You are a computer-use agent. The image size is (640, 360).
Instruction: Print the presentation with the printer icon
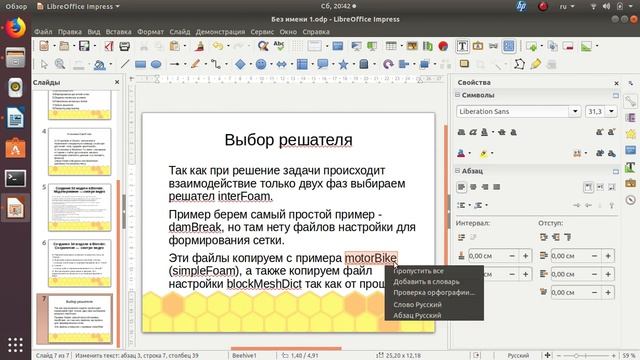[124, 46]
